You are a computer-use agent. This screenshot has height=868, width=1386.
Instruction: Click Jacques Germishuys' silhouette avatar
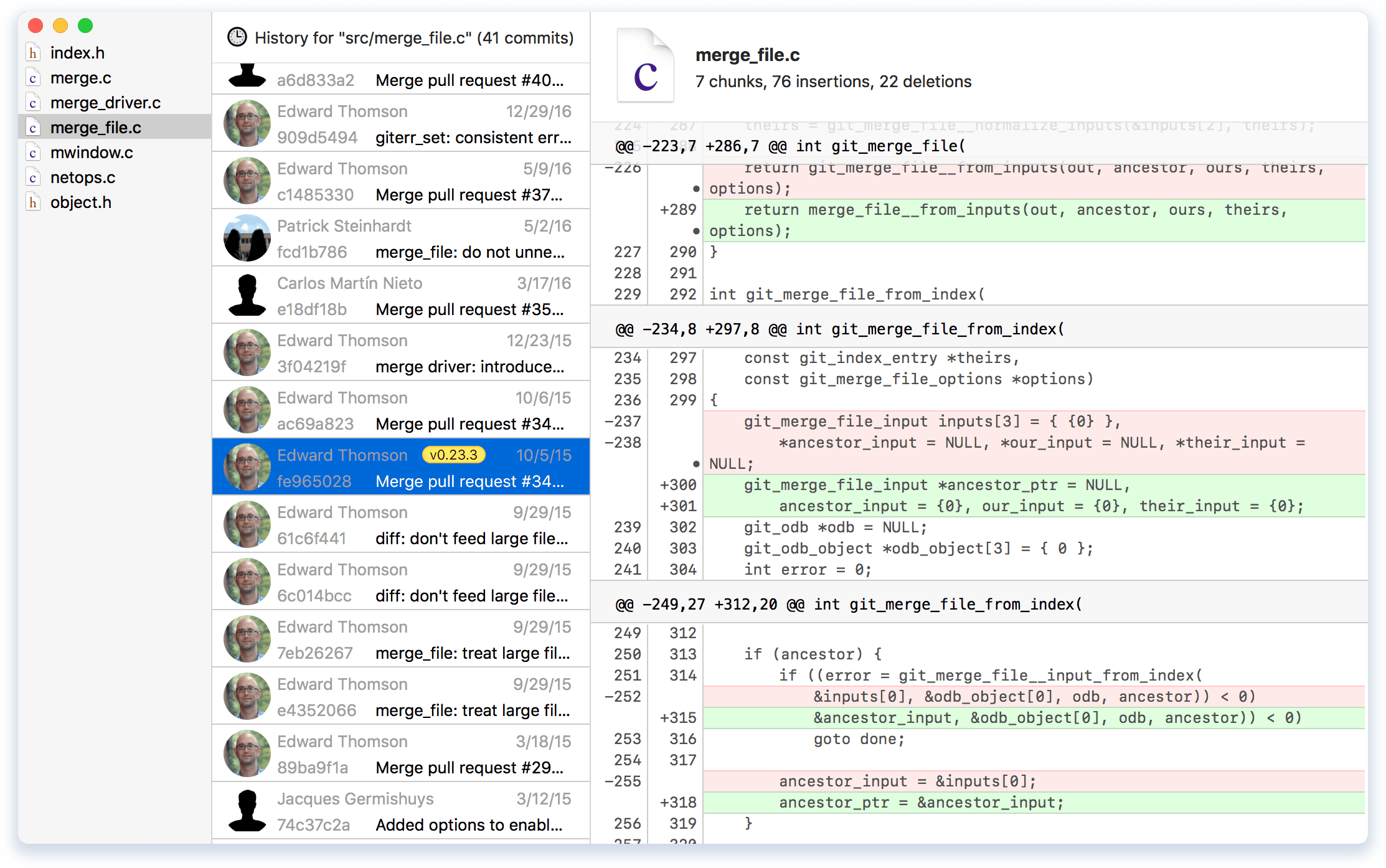point(247,811)
